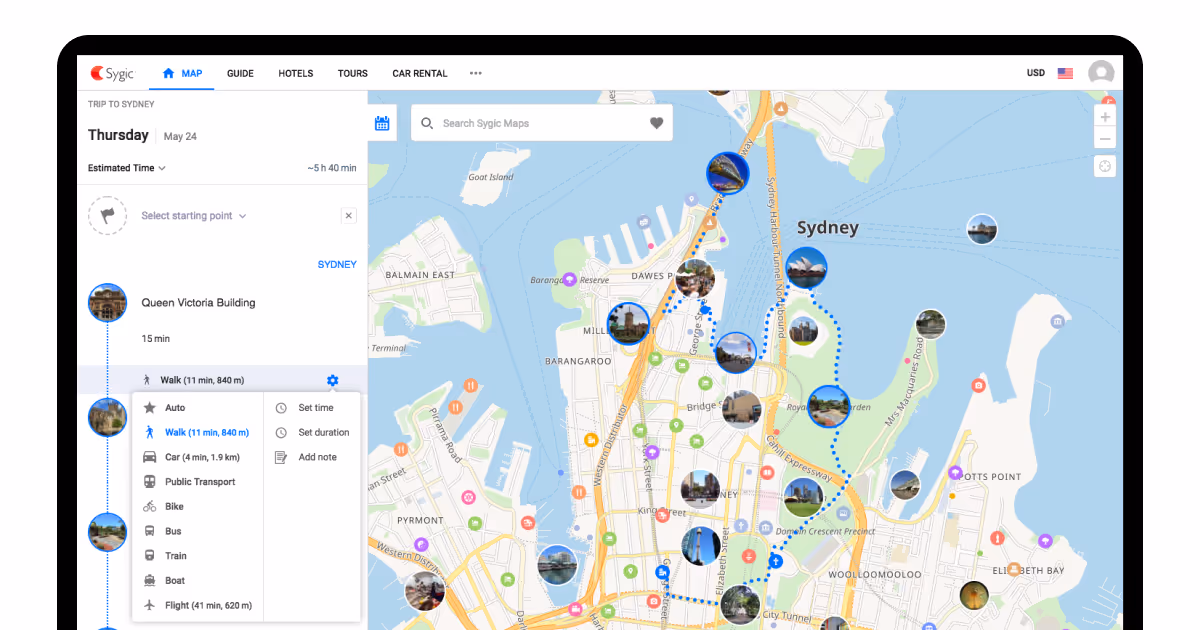Click Set duration option
The width and height of the screenshot is (1200, 630).
(x=312, y=433)
